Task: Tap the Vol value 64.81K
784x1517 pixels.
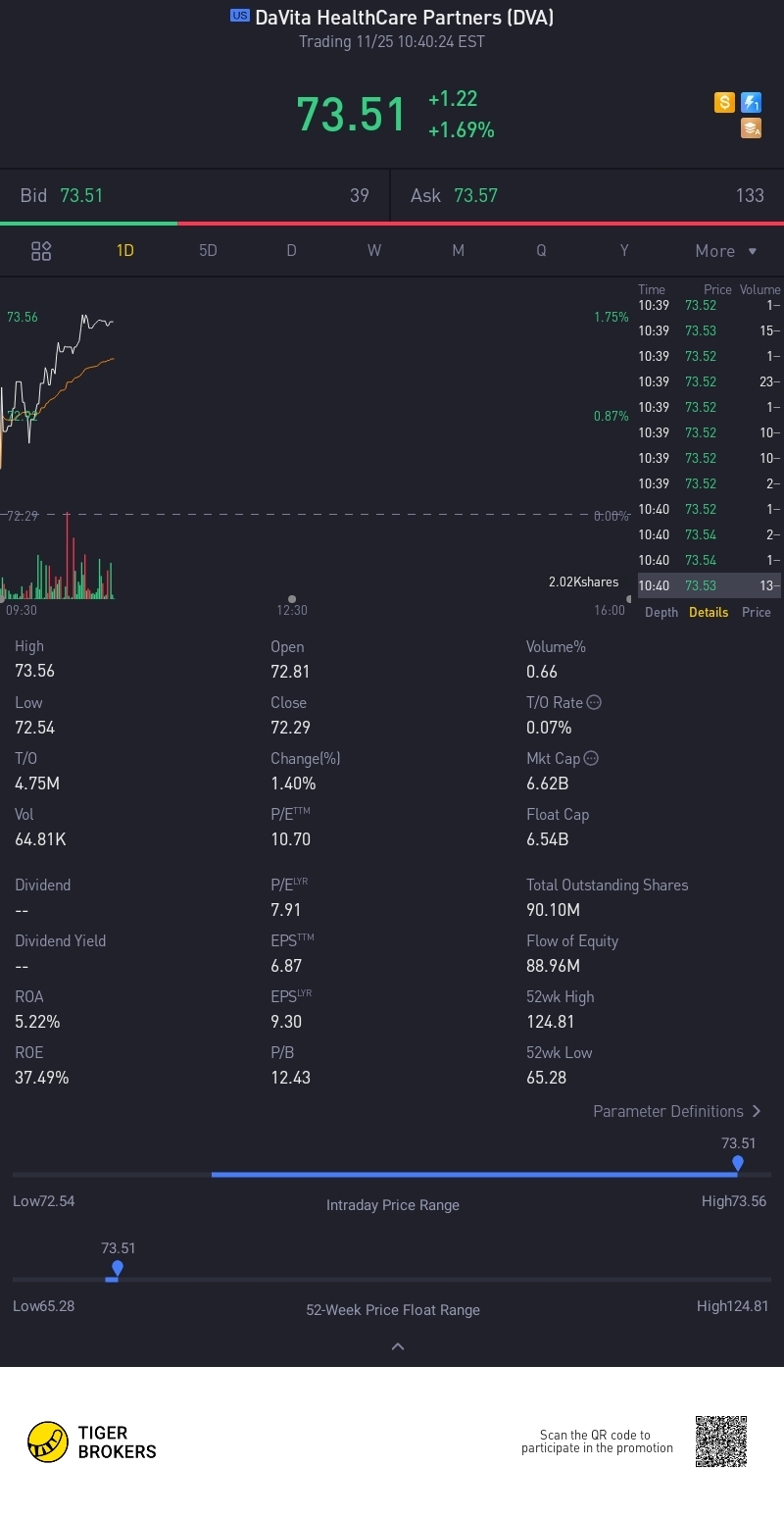Action: (x=40, y=839)
